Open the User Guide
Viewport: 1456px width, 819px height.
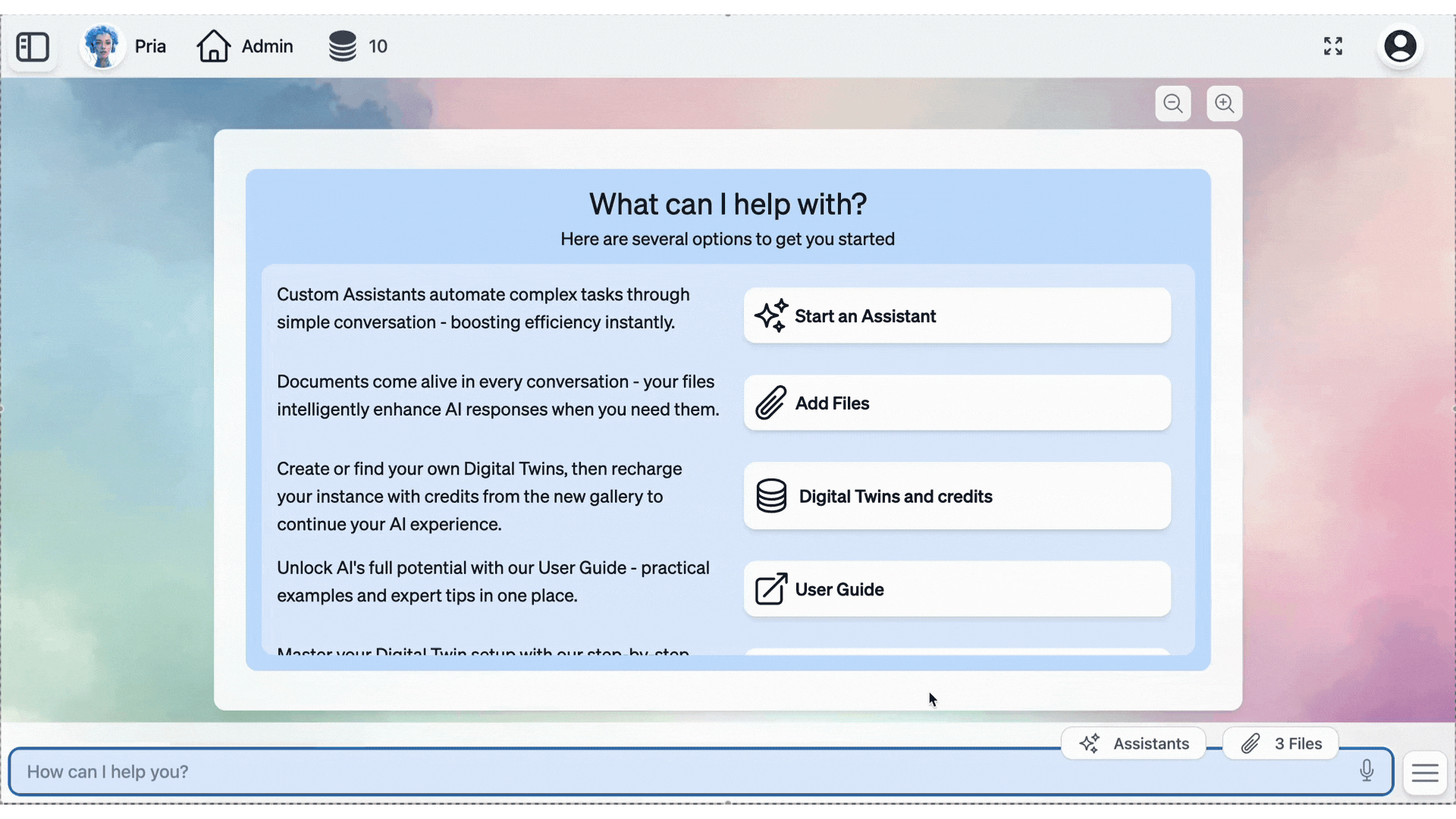(x=956, y=589)
